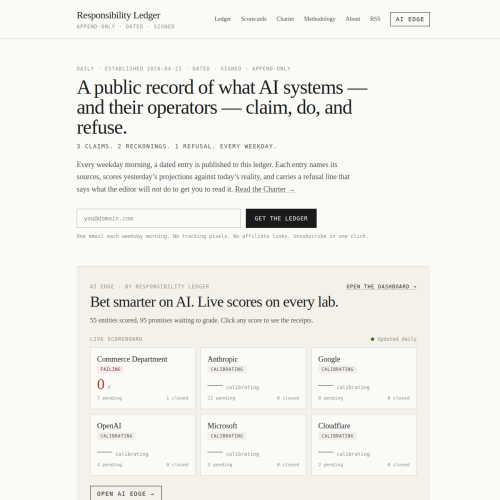Open the Commerce Department scorecard

(143, 378)
